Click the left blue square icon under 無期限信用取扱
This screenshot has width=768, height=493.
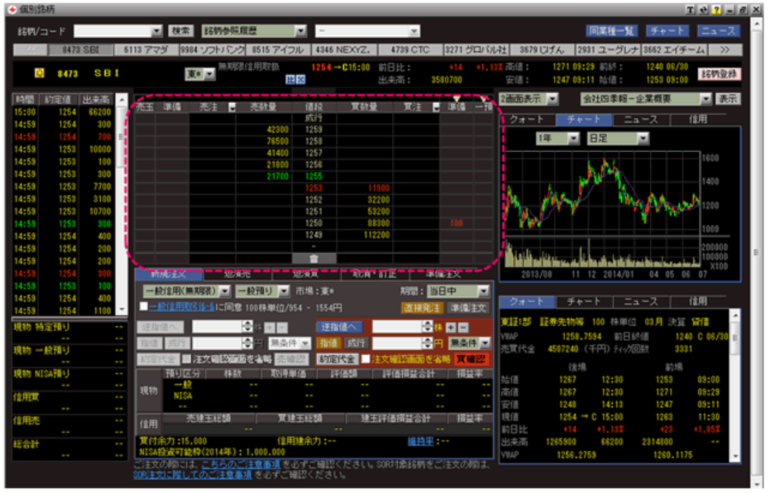coord(290,80)
